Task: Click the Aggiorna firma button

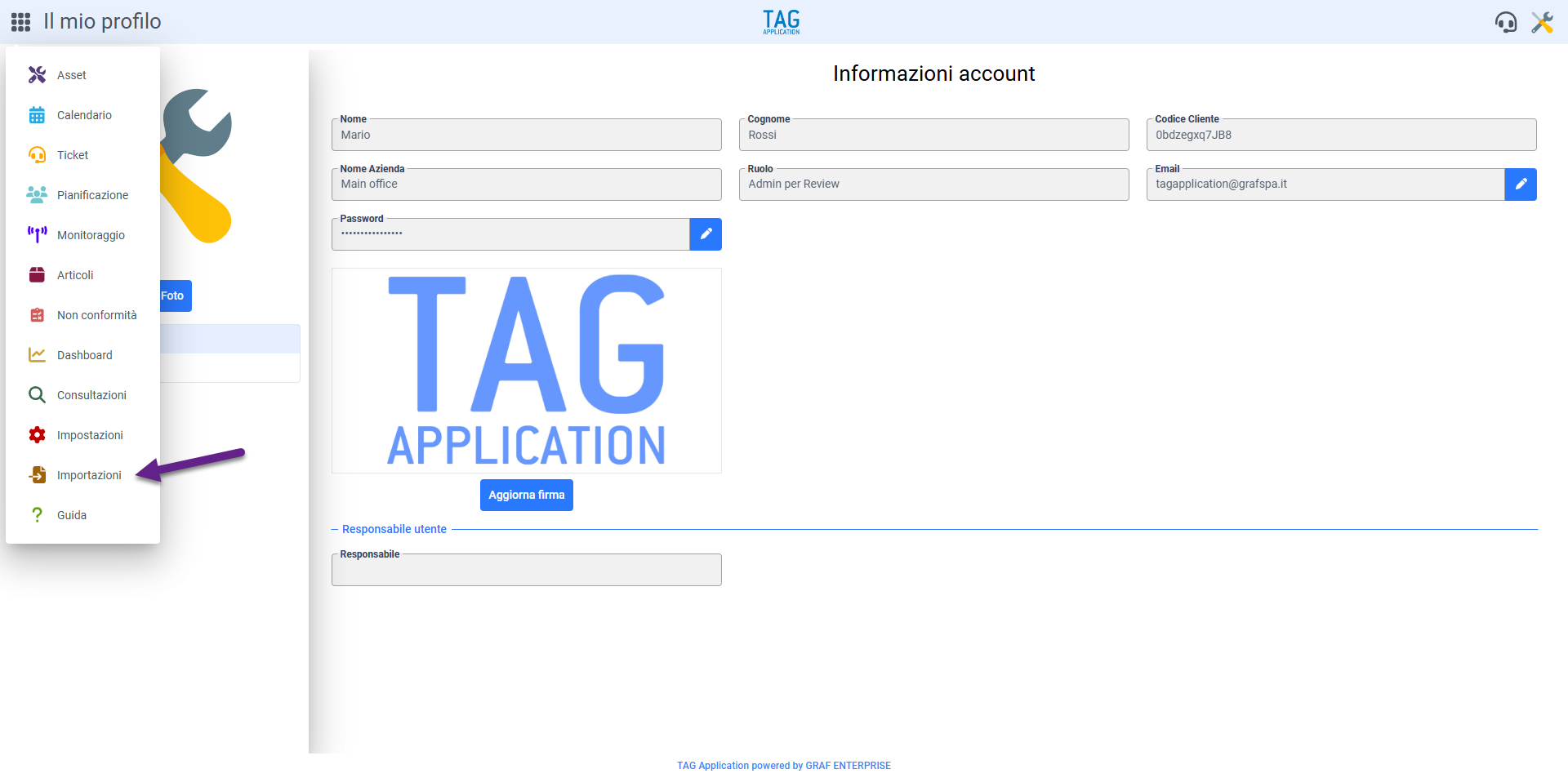Action: pos(527,496)
